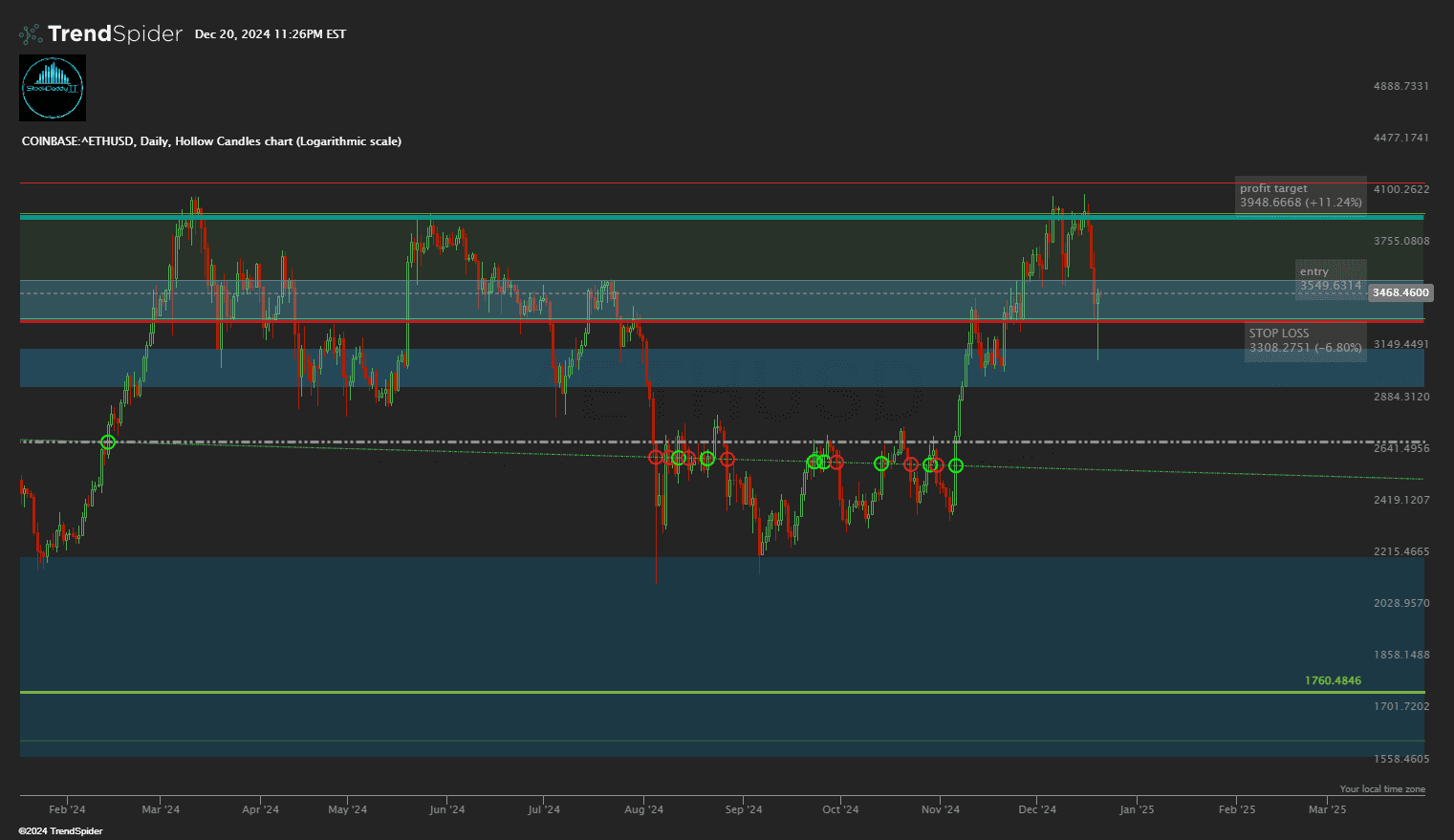Click the current price tag 3468.4600

pos(1400,292)
